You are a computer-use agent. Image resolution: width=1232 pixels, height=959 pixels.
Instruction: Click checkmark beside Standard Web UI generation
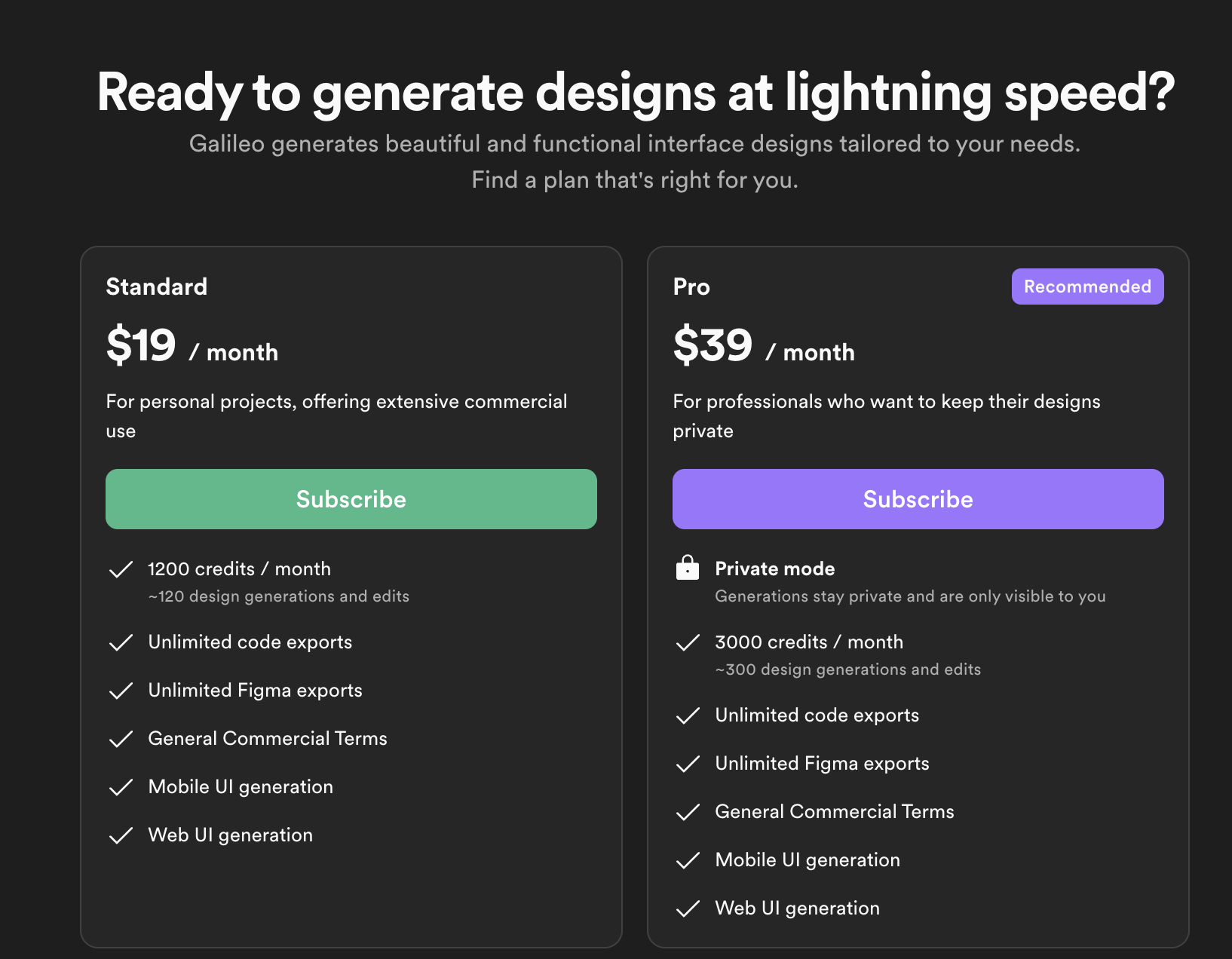(x=121, y=835)
